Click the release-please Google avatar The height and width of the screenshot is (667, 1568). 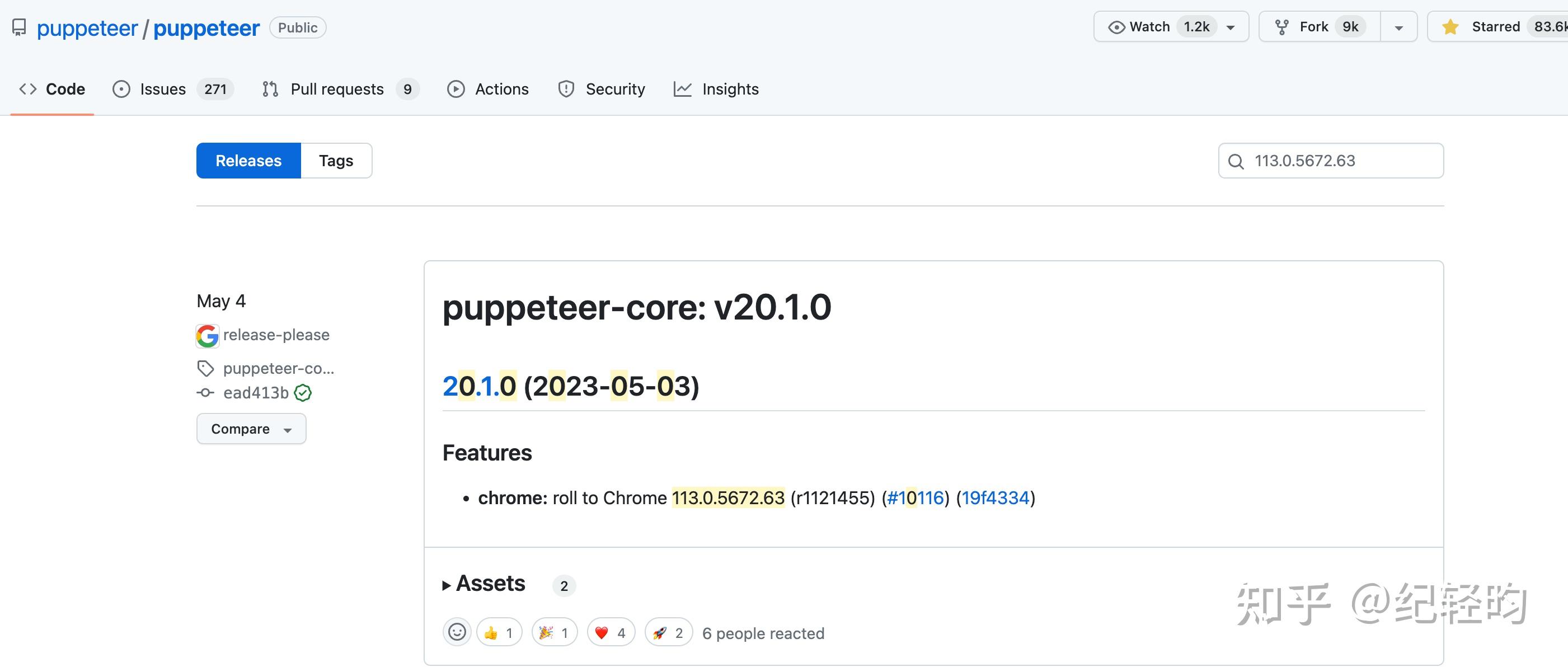(207, 335)
